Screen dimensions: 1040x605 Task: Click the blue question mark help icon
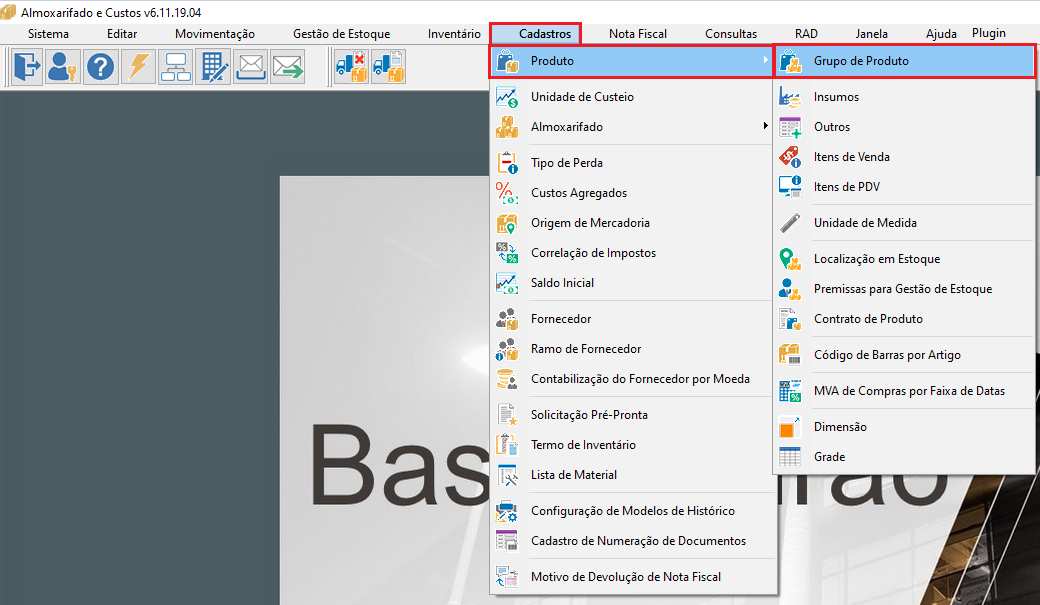[101, 67]
